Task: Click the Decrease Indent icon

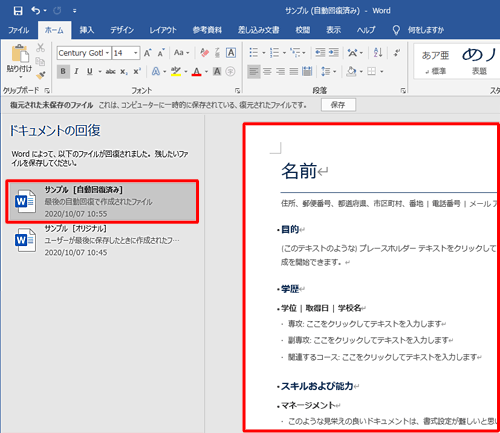Action: pyautogui.click(x=320, y=53)
